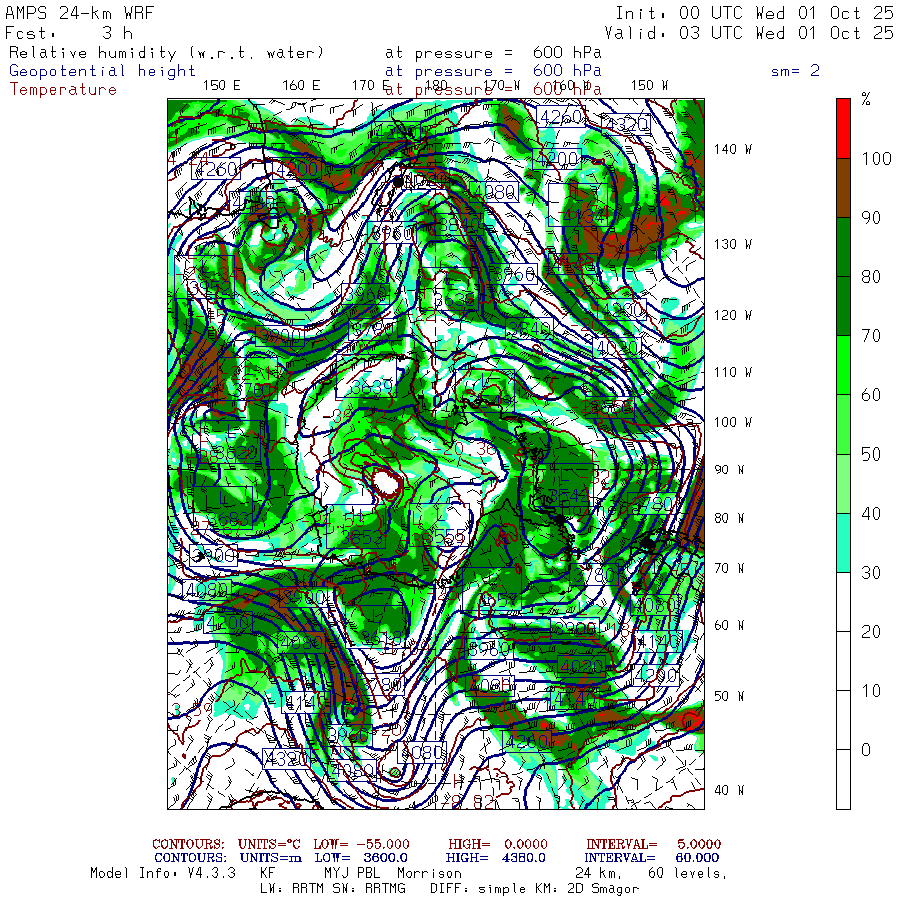The image size is (900, 900).
Task: Click the 'MYJ PBL' scheme text
Action: pos(352,873)
